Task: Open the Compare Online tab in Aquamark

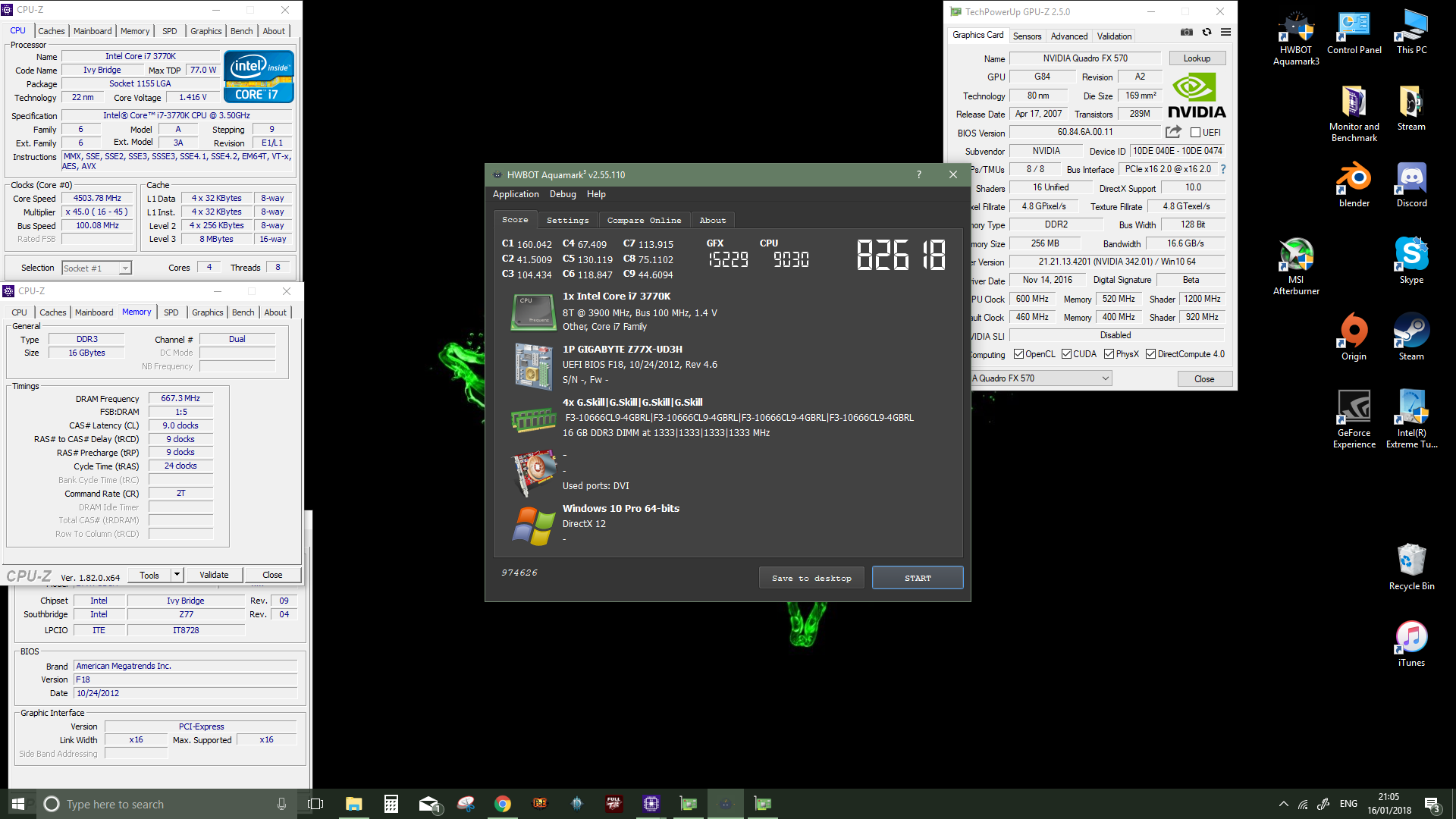Action: [x=644, y=220]
